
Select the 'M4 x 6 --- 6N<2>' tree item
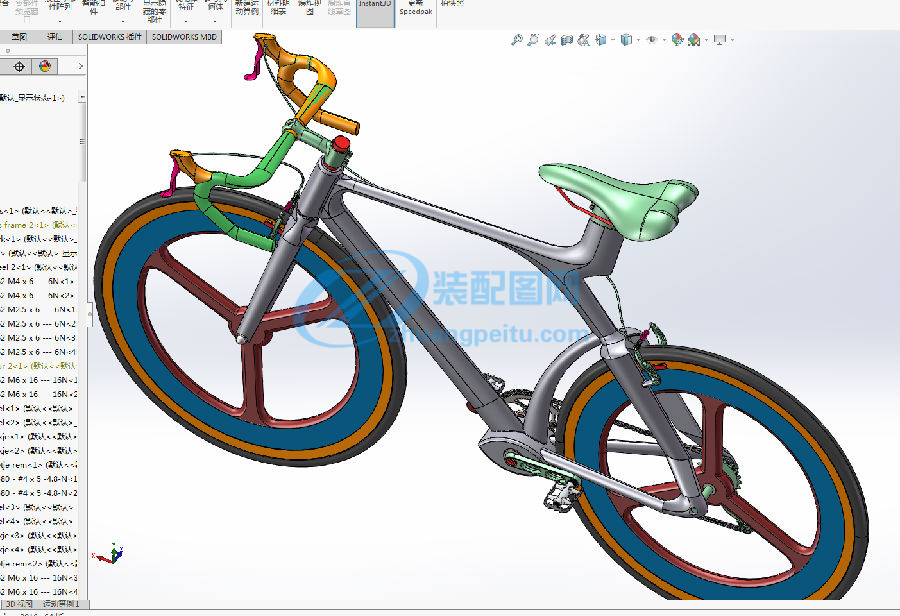click(38, 296)
